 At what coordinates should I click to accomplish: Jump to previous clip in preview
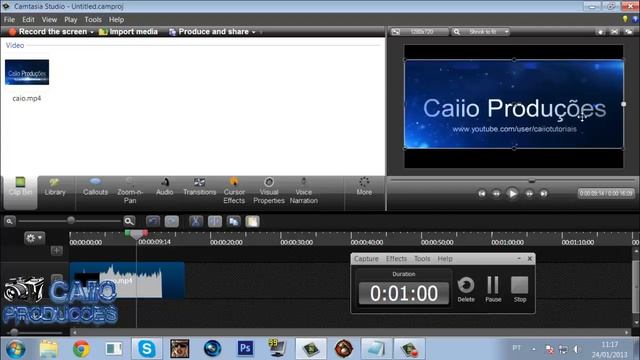tap(482, 193)
